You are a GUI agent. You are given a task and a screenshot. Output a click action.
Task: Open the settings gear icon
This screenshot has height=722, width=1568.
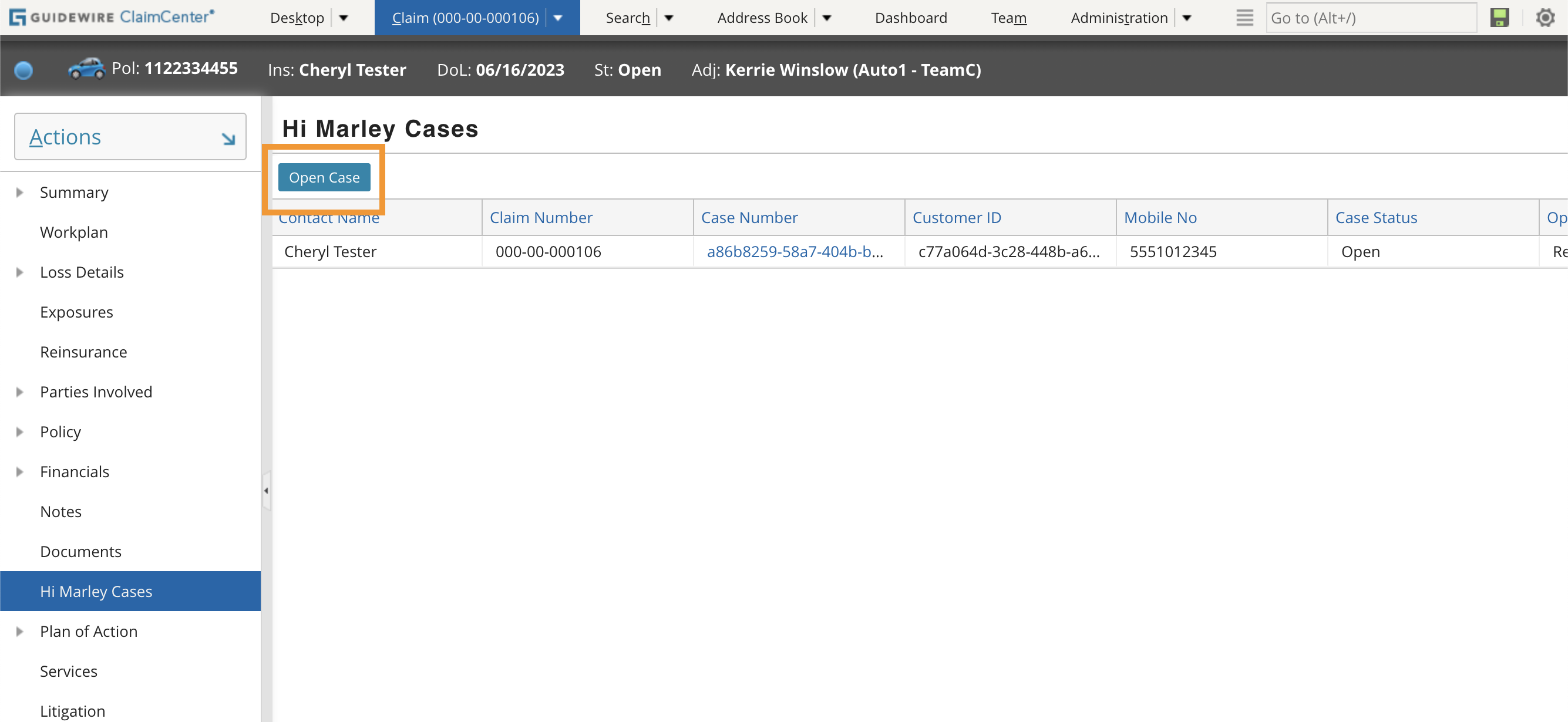point(1546,18)
